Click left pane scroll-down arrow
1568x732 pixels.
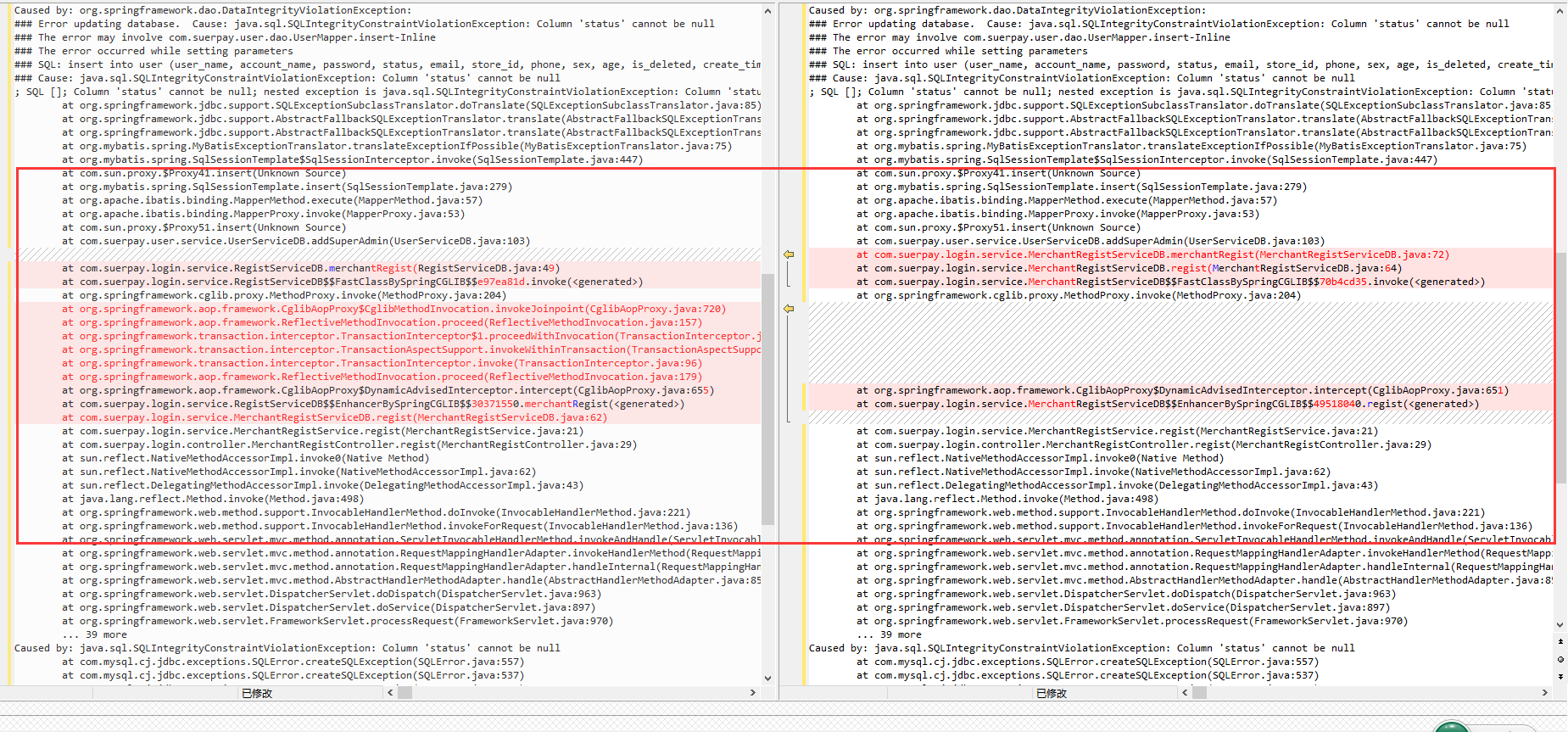pyautogui.click(x=767, y=678)
